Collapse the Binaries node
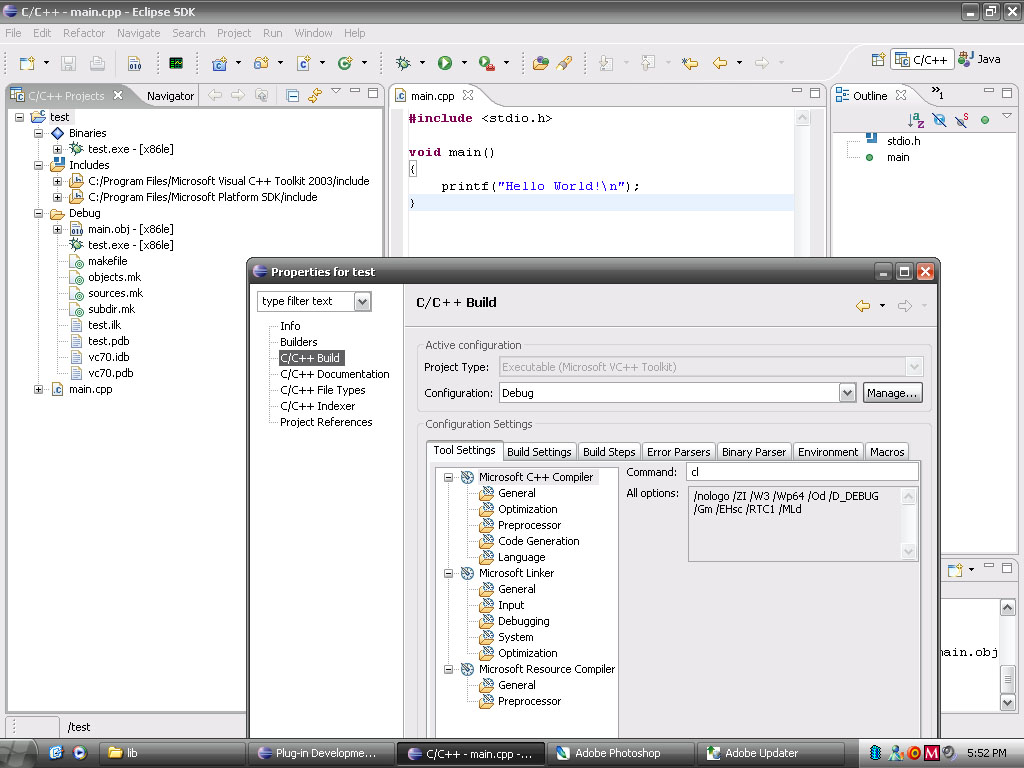This screenshot has width=1024, height=768. (39, 133)
